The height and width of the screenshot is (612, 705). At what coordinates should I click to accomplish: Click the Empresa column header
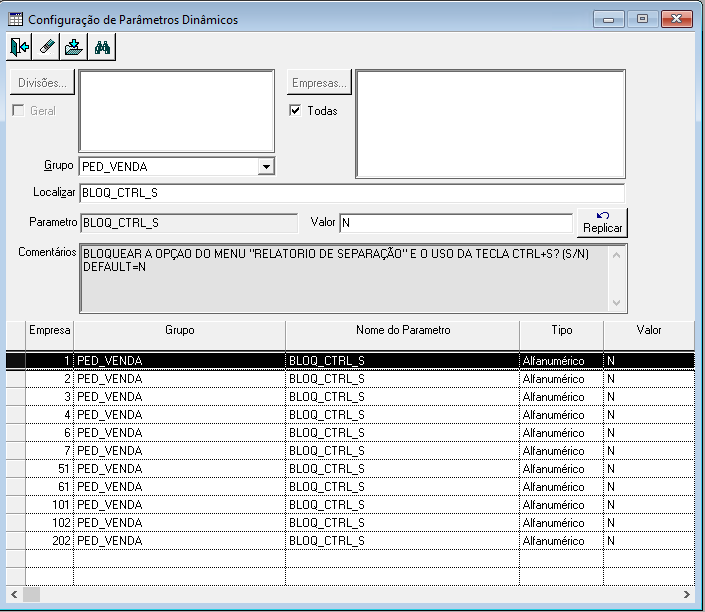click(49, 335)
